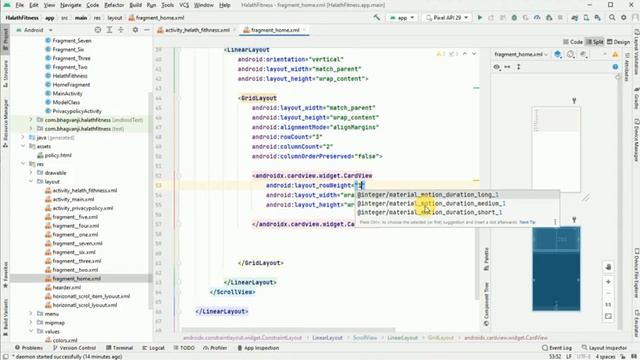
Task: Switch editor to Code view
Action: pyautogui.click(x=573, y=42)
